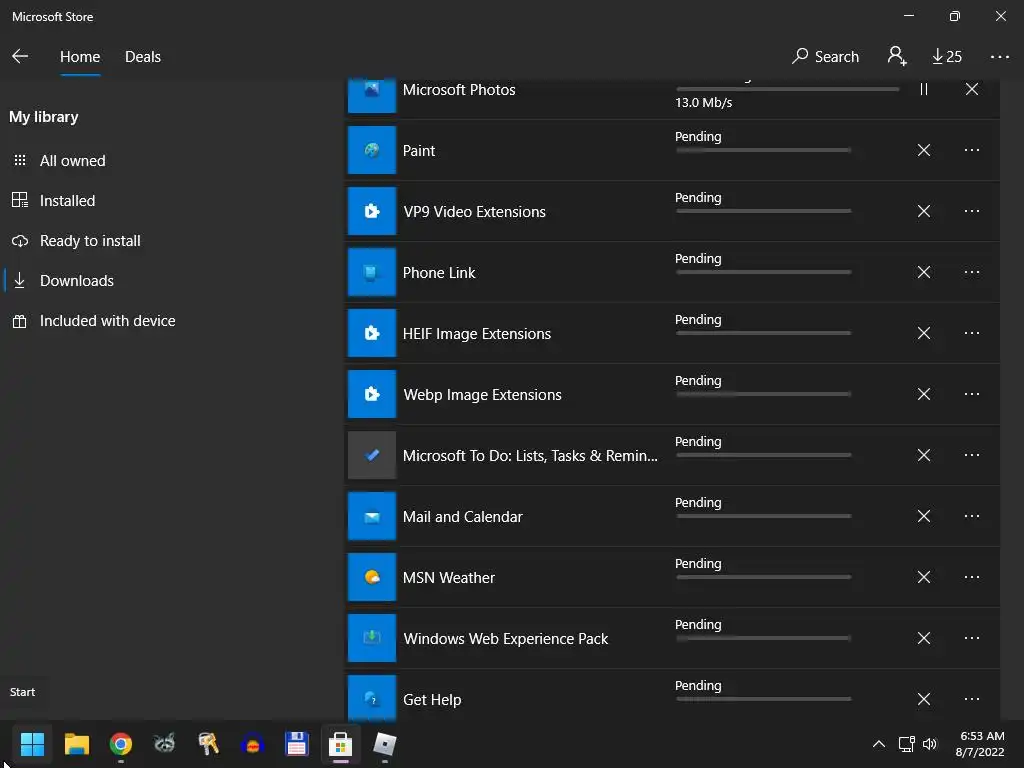
Task: Open more options for Windows Web Experience Pack
Action: click(x=972, y=638)
